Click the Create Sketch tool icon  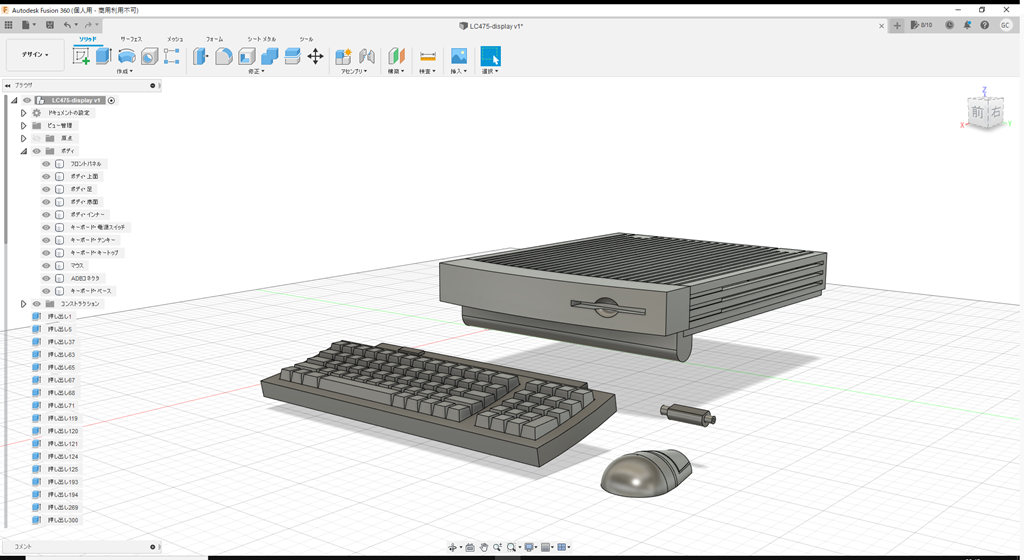click(82, 57)
